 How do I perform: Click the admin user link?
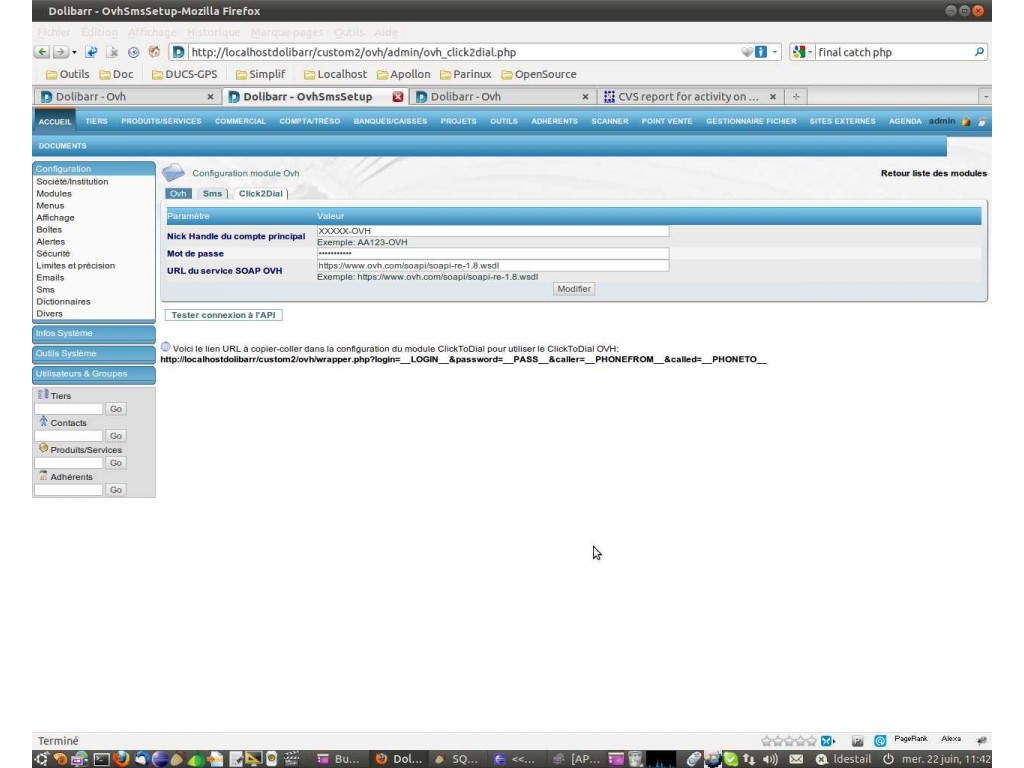[x=942, y=121]
